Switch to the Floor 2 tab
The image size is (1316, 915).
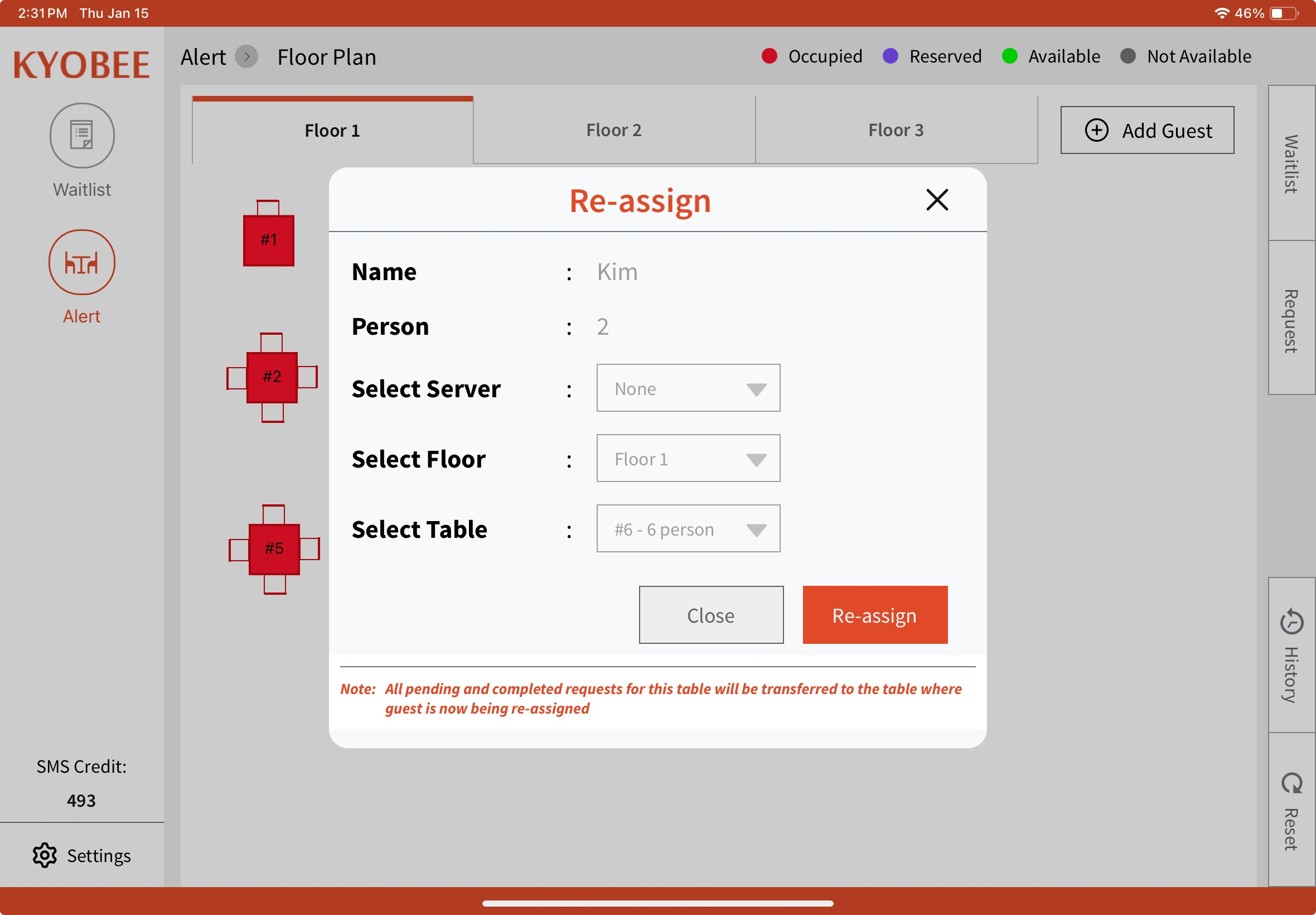pyautogui.click(x=613, y=130)
